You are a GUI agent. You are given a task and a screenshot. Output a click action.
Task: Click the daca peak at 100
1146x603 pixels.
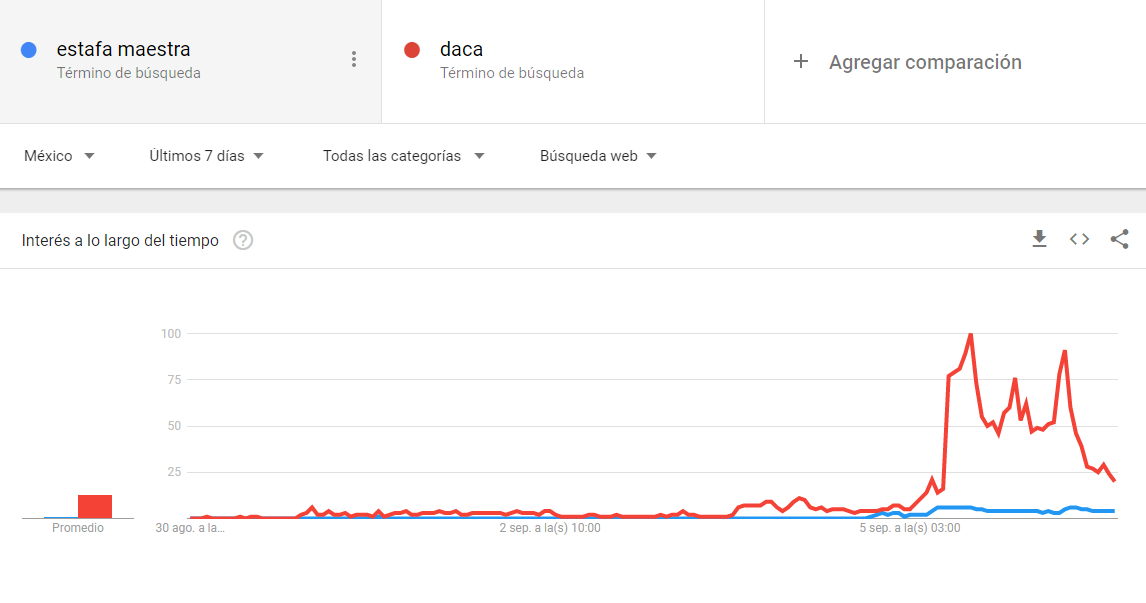(971, 335)
